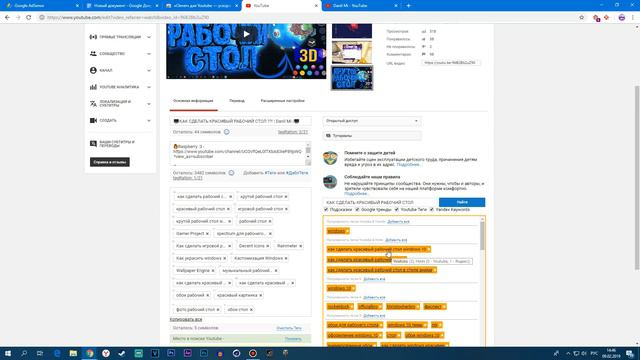Image resolution: width=640 pixels, height=360 pixels.
Task: Remove the 'Кастомизация Windows' tag
Action: point(286,258)
